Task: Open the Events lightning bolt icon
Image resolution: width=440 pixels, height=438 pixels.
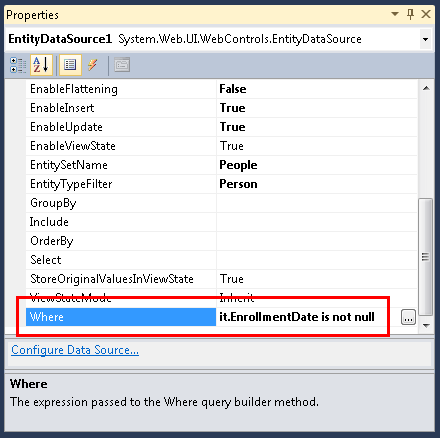Action: pyautogui.click(x=93, y=65)
